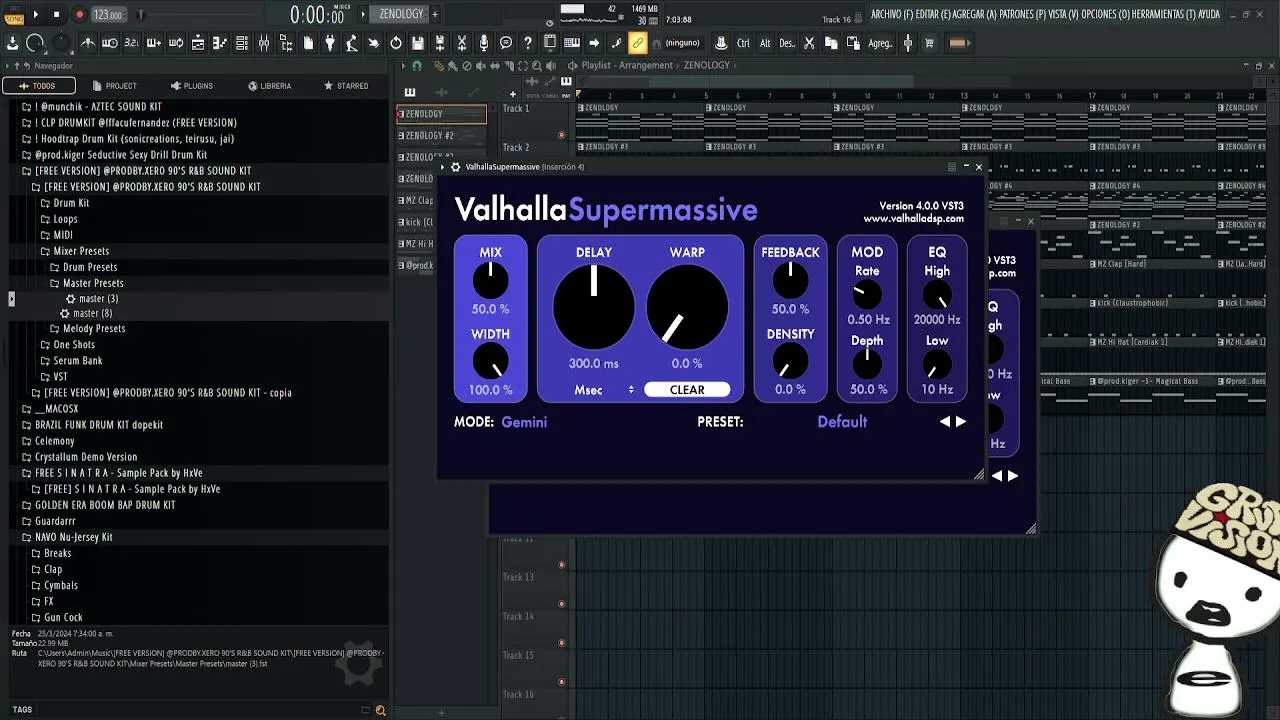Open the step sequencer channel rack icon

click(x=242, y=43)
